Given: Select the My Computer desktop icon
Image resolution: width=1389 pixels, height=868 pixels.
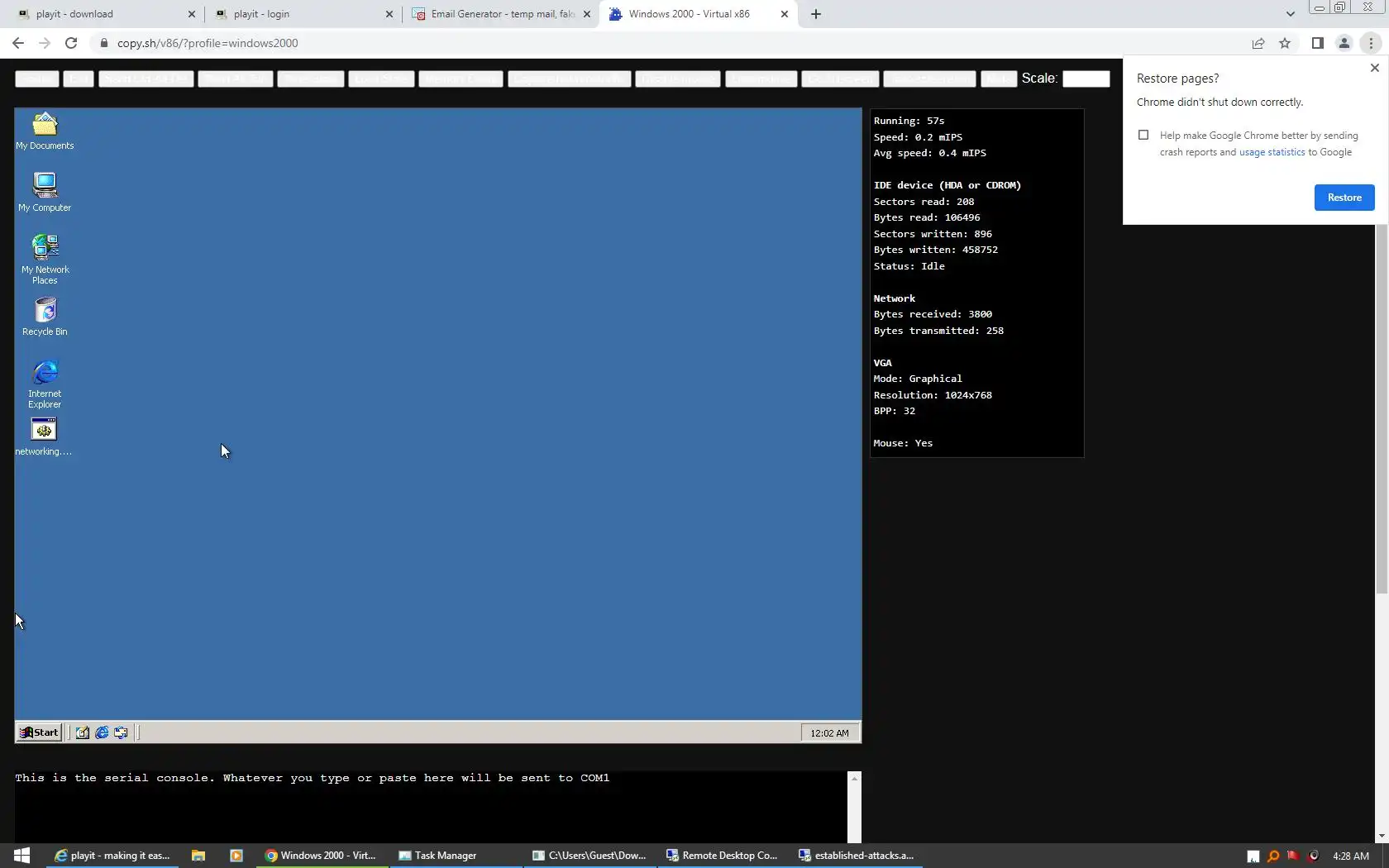Looking at the screenshot, I should pyautogui.click(x=45, y=193).
